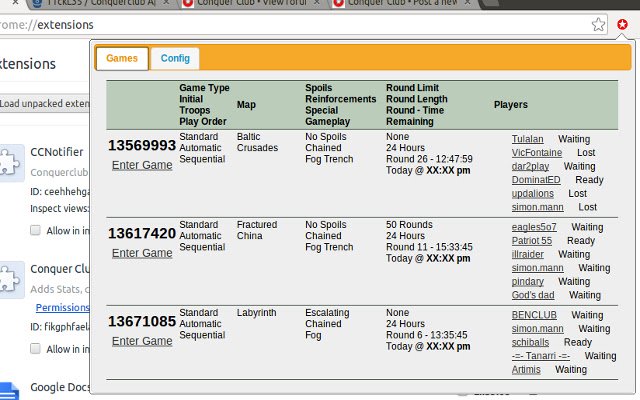The height and width of the screenshot is (400, 640).
Task: Click Round 6 - 13:35:45 time remaining
Action: click(x=427, y=335)
